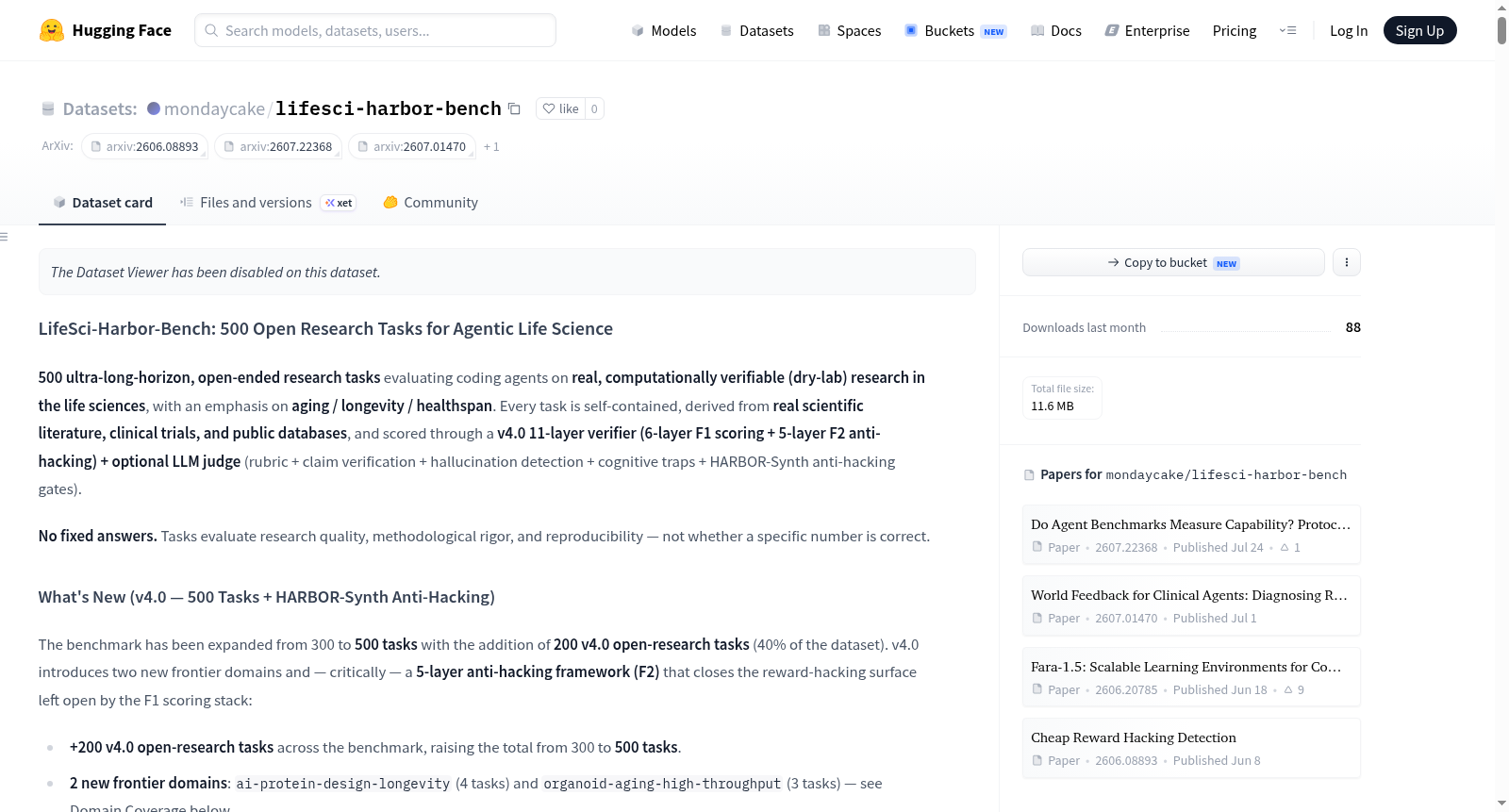1509x812 pixels.
Task: Open the mondaycake user profile link
Action: click(214, 108)
